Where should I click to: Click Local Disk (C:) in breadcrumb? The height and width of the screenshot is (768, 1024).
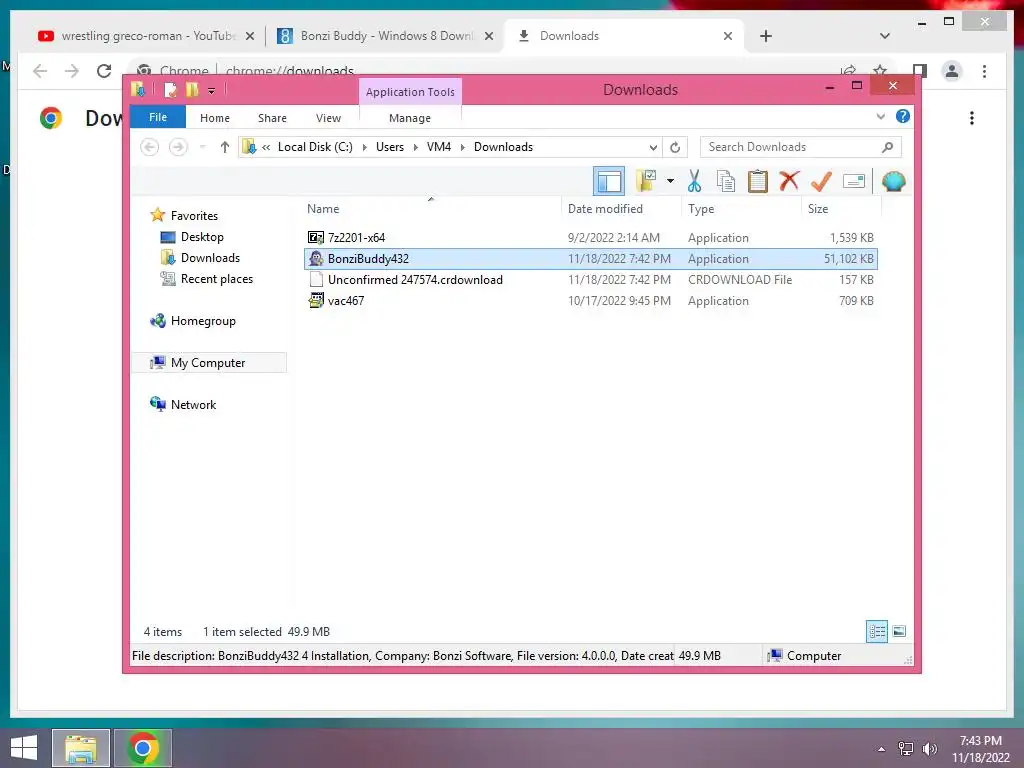tap(315, 147)
